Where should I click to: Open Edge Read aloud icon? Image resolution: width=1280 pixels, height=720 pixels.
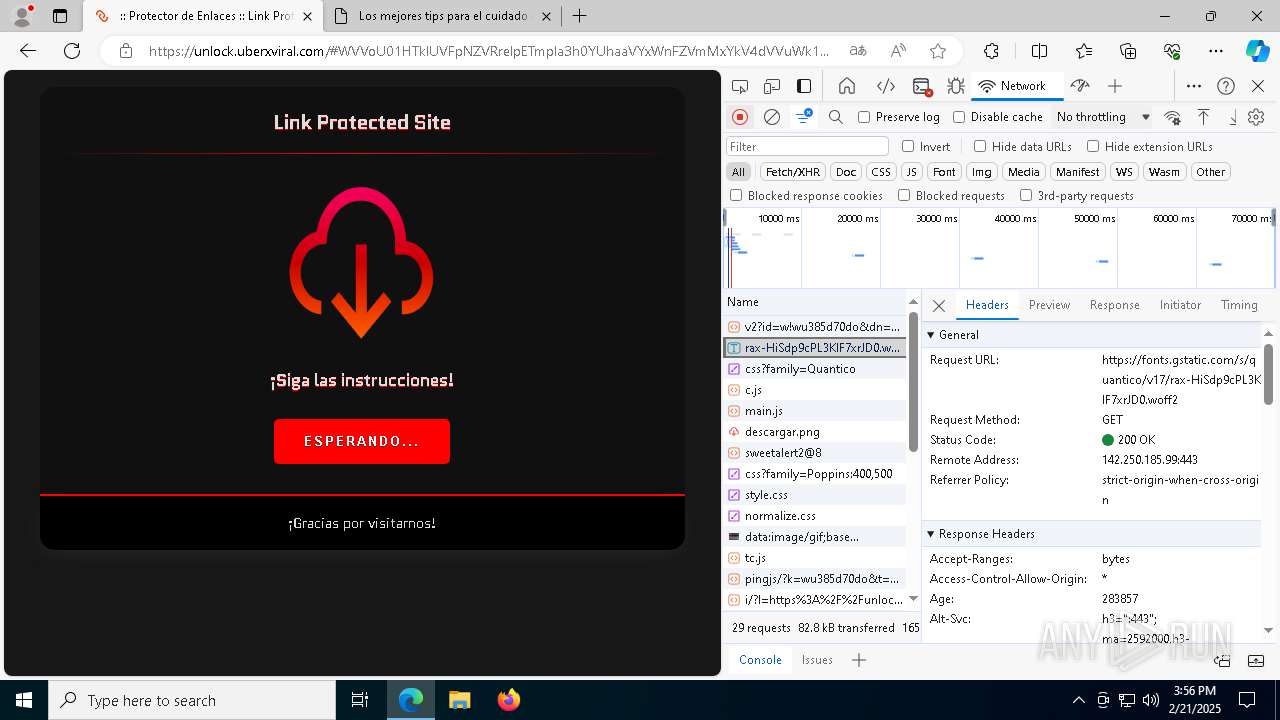[898, 51]
